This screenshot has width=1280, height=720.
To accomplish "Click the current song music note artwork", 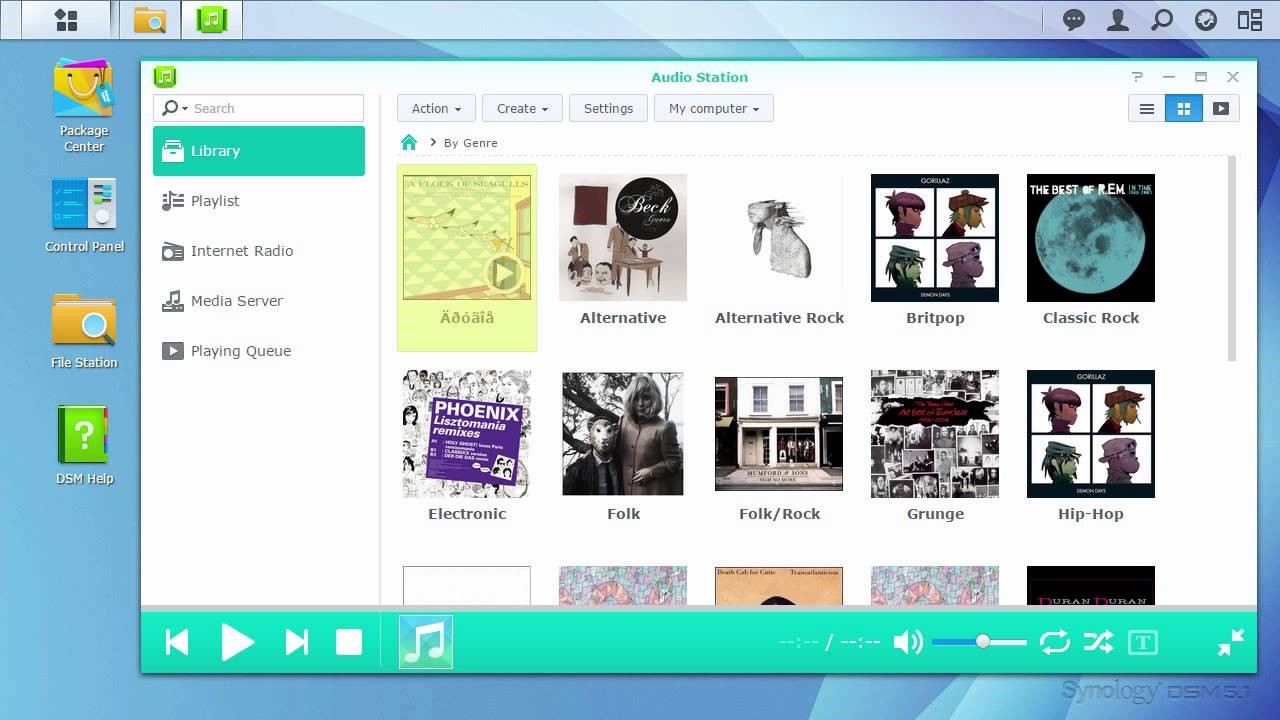I will pyautogui.click(x=426, y=642).
